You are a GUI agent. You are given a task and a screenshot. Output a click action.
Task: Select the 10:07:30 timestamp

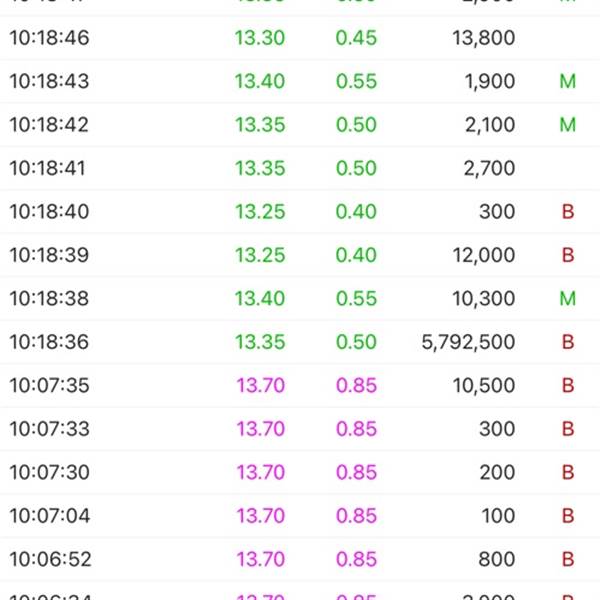50,472
